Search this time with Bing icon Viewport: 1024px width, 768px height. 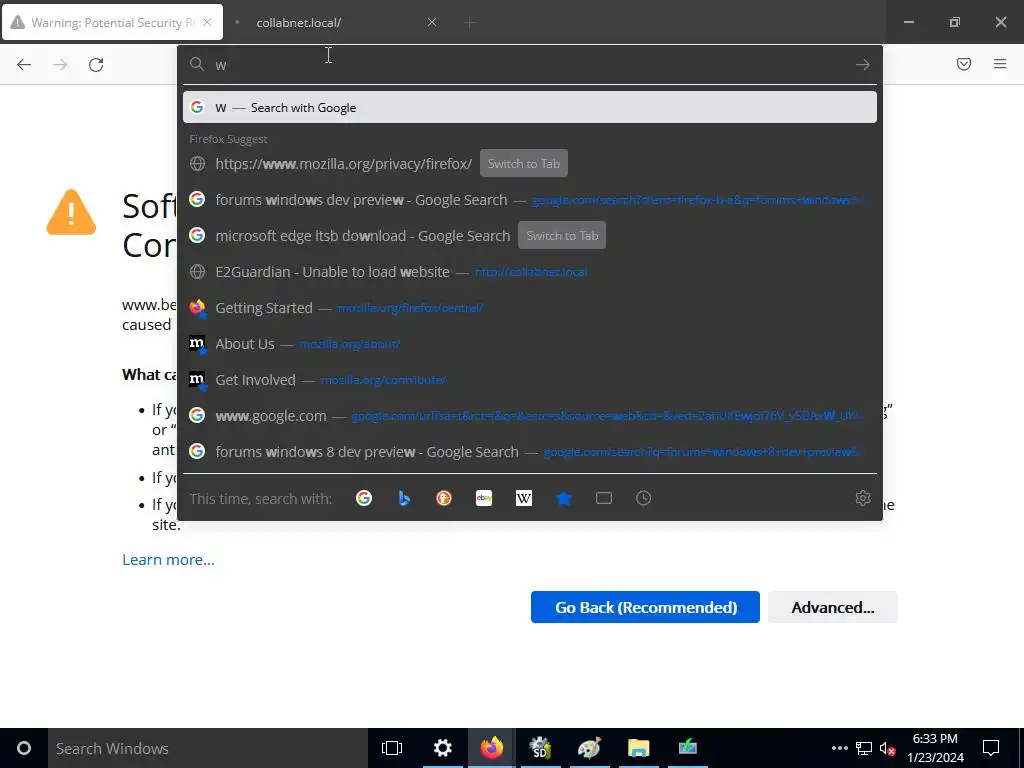(x=404, y=498)
